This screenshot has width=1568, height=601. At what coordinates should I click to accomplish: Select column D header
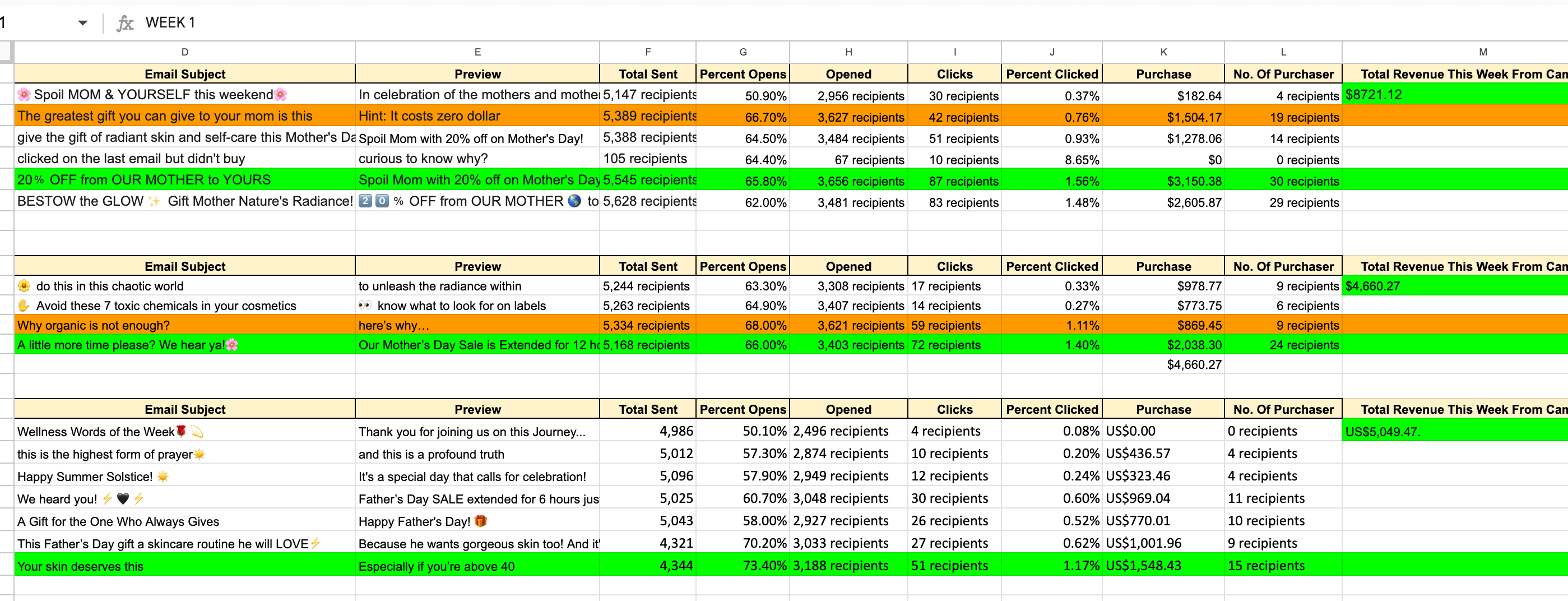[184, 52]
